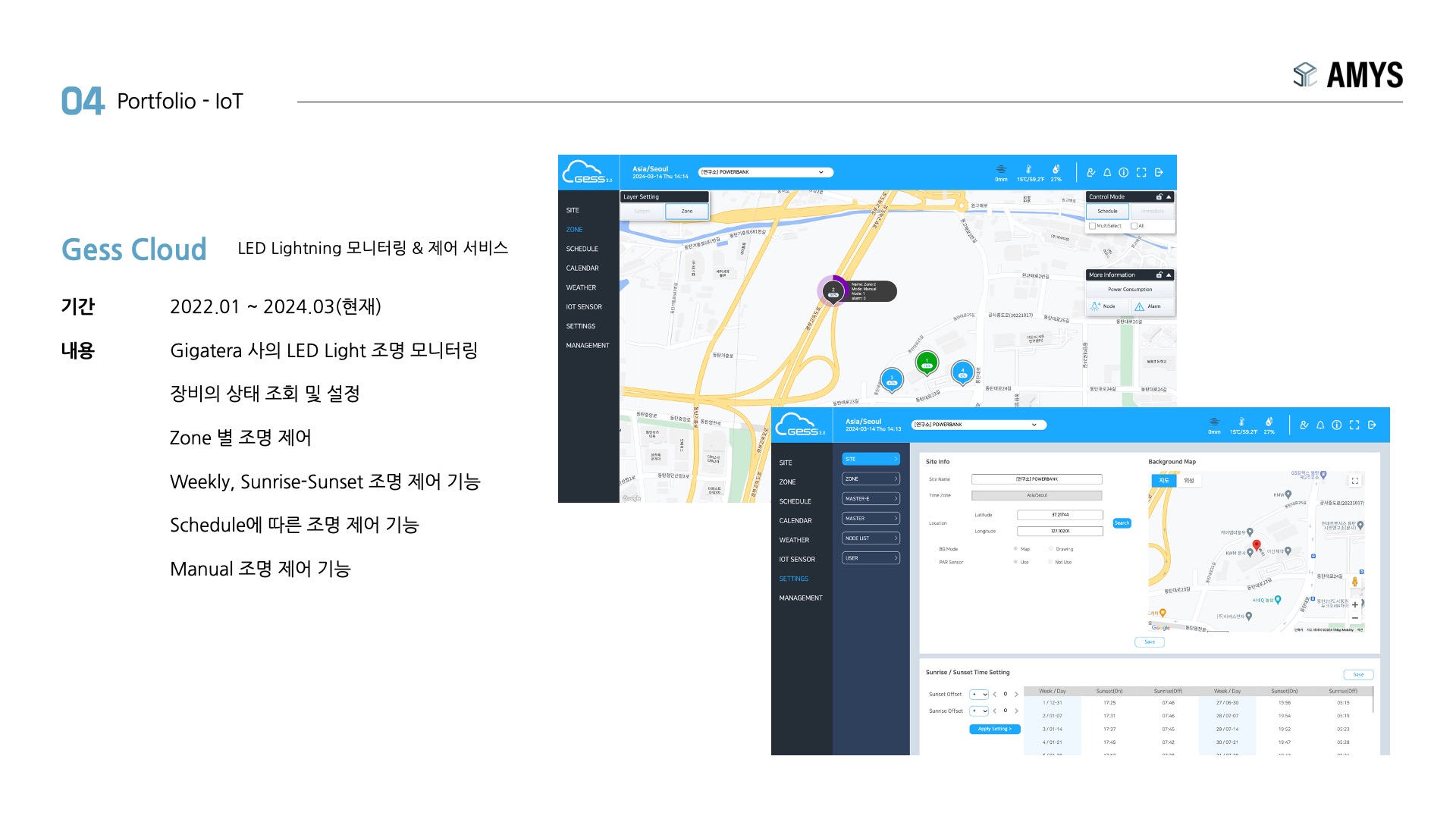This screenshot has width=1456, height=819.
Task: Toggle fullscreen icon in the zone map window header
Action: pos(1141,173)
